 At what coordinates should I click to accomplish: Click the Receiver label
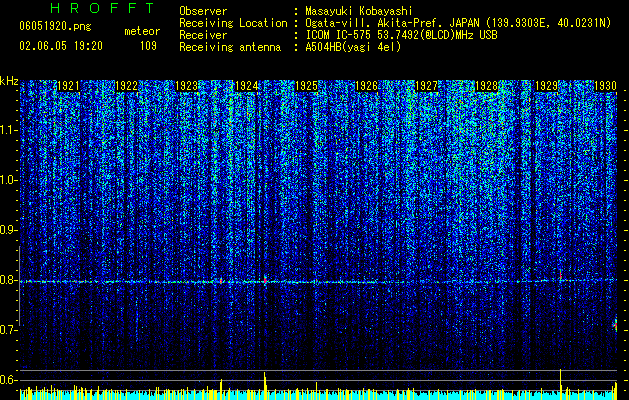[203, 35]
